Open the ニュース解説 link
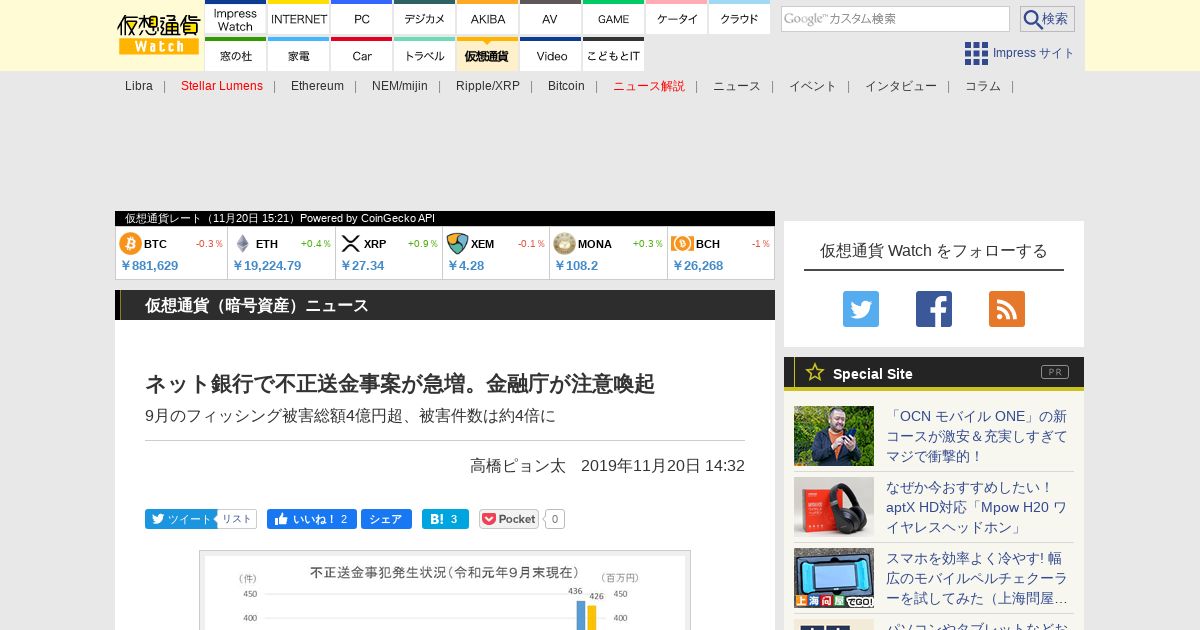This screenshot has width=1200, height=630. coord(649,86)
